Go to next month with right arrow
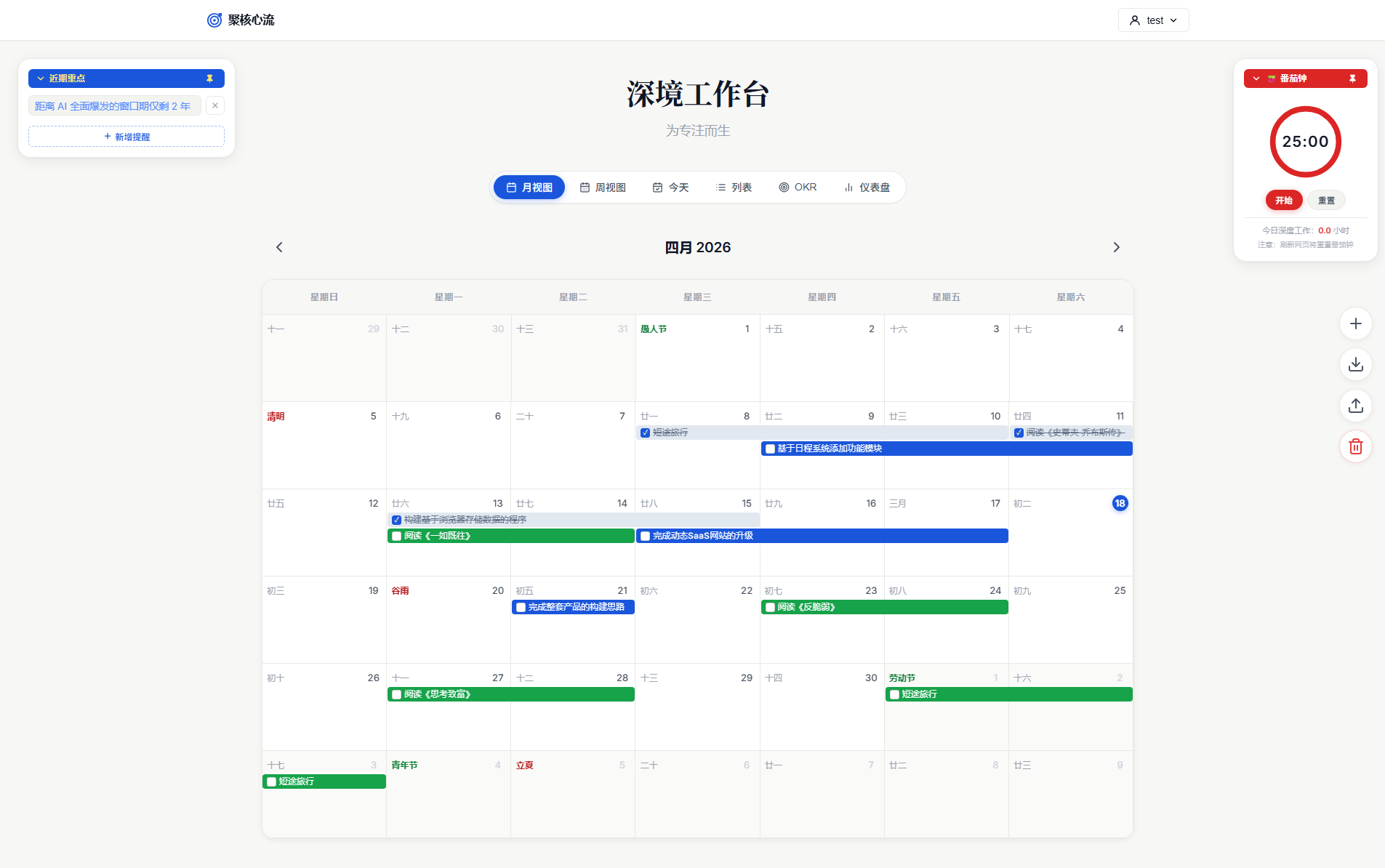1385x868 pixels. pyautogui.click(x=1116, y=247)
